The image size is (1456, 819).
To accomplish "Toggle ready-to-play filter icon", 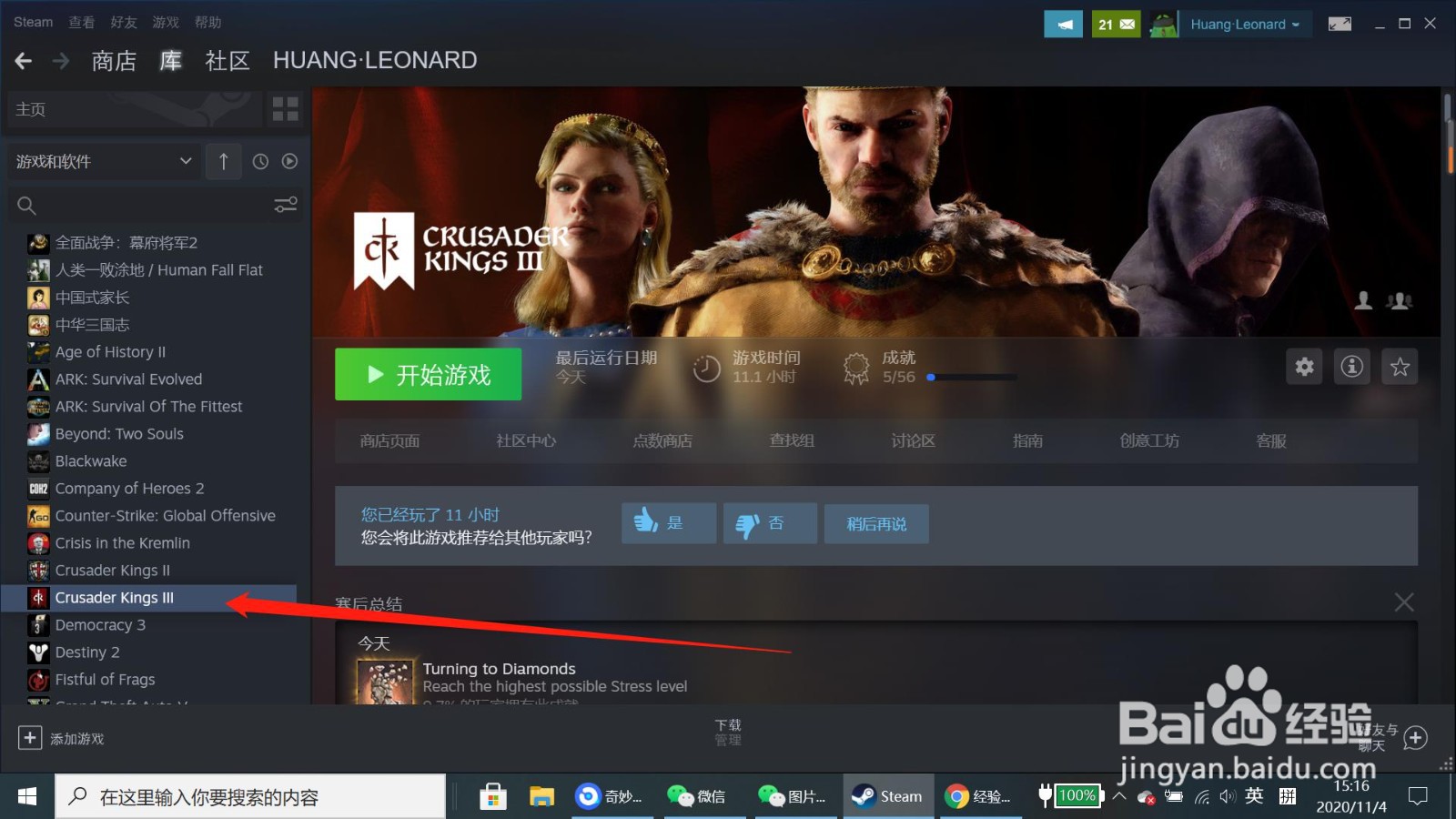I will [x=289, y=161].
